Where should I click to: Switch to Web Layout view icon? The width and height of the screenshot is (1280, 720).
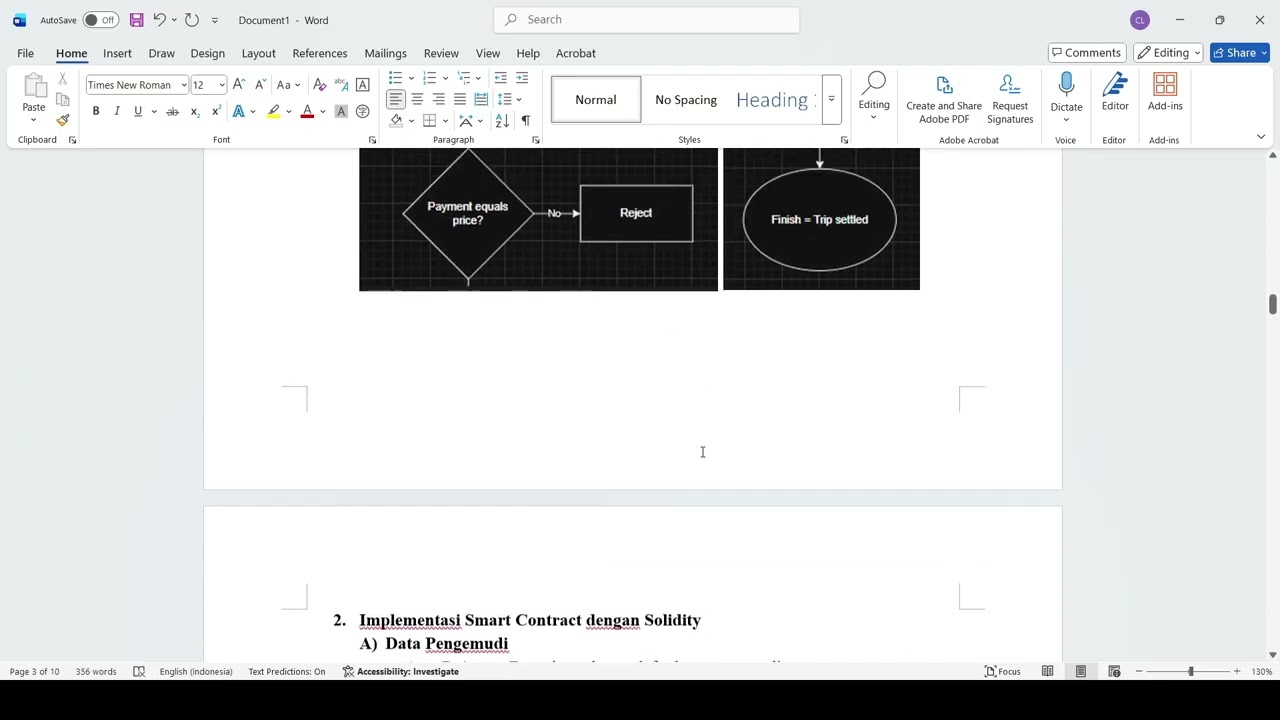[1114, 671]
